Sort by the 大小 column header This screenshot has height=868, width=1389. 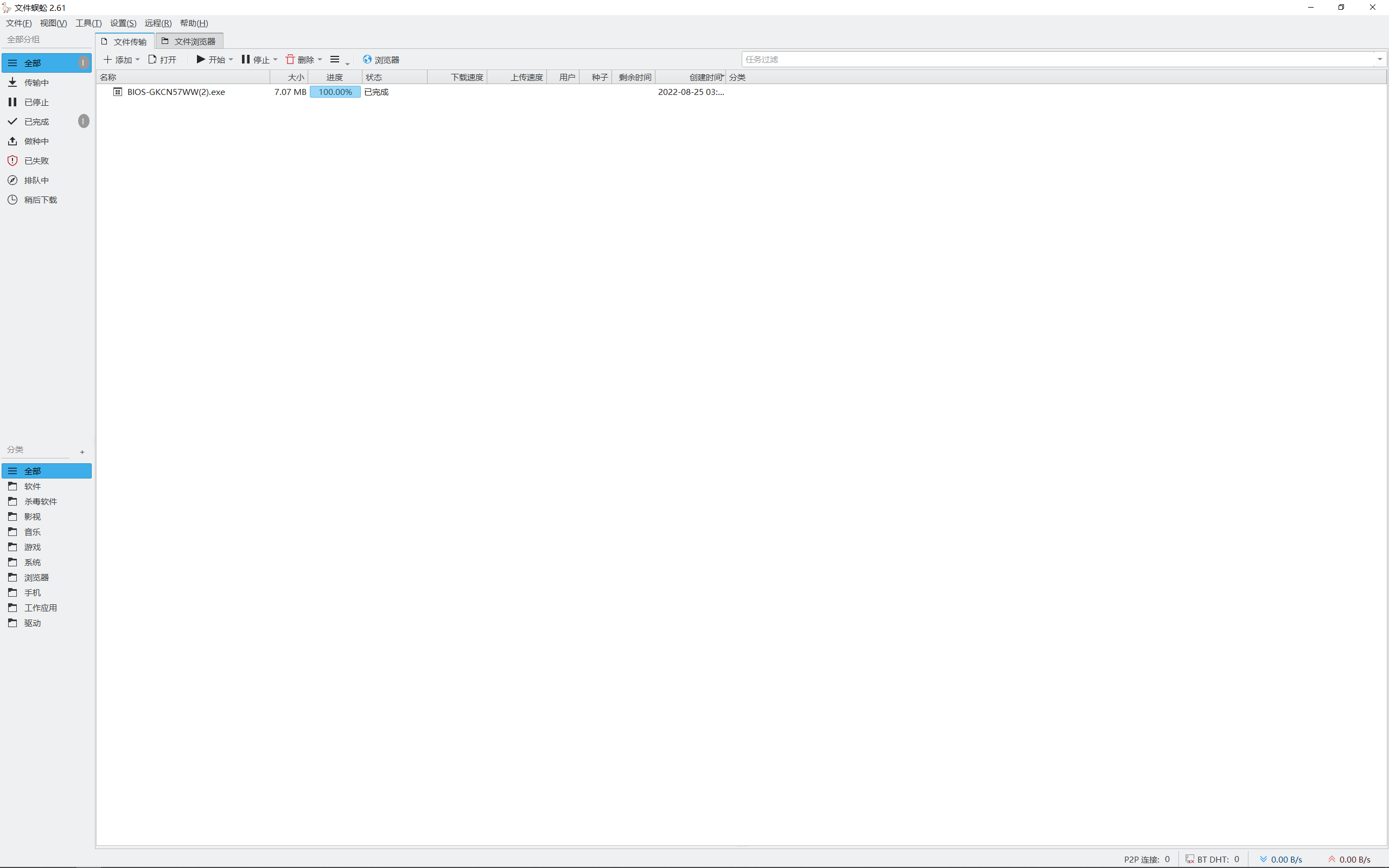click(x=289, y=77)
